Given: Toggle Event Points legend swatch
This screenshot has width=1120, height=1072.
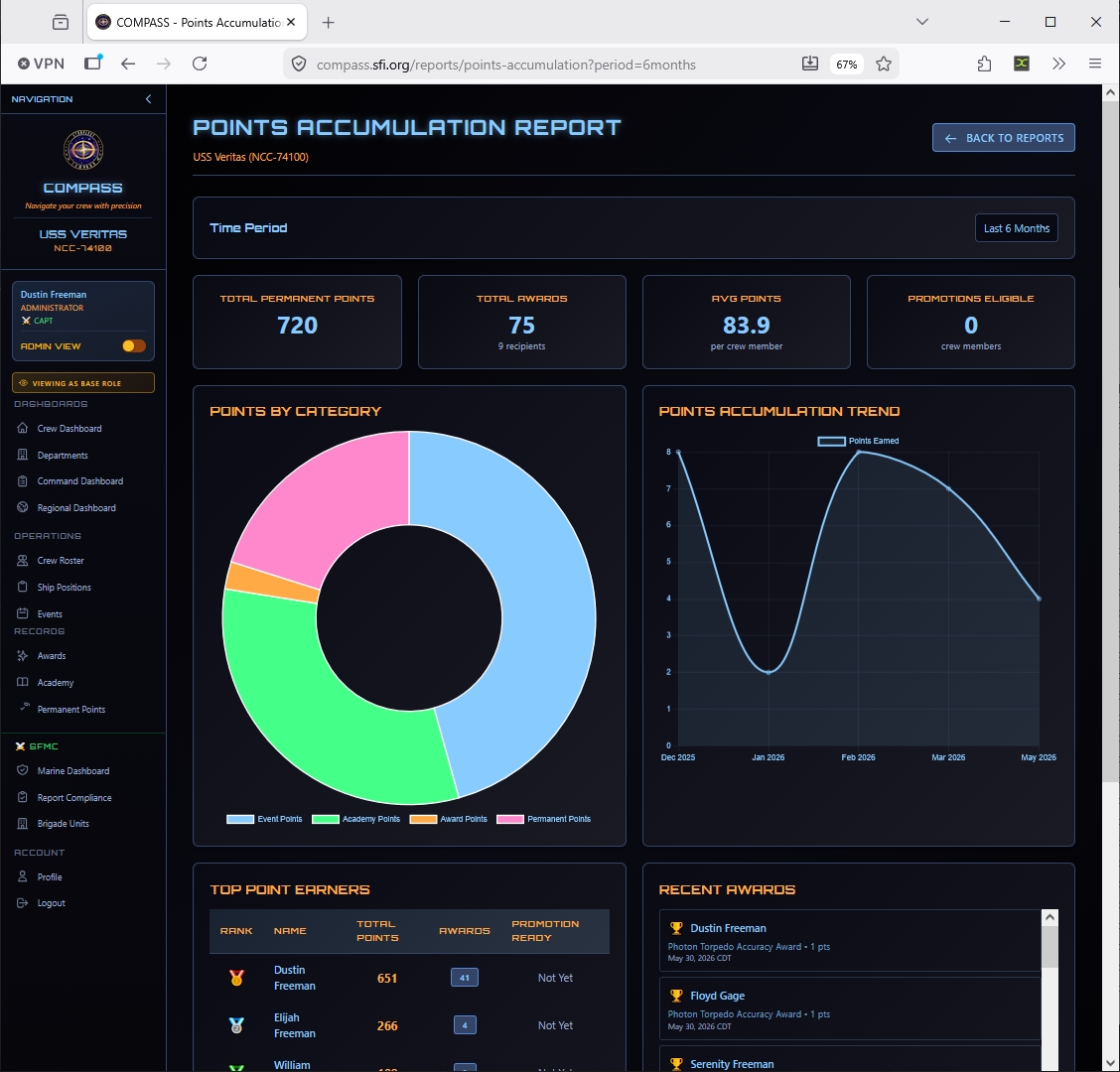Looking at the screenshot, I should coord(240,819).
